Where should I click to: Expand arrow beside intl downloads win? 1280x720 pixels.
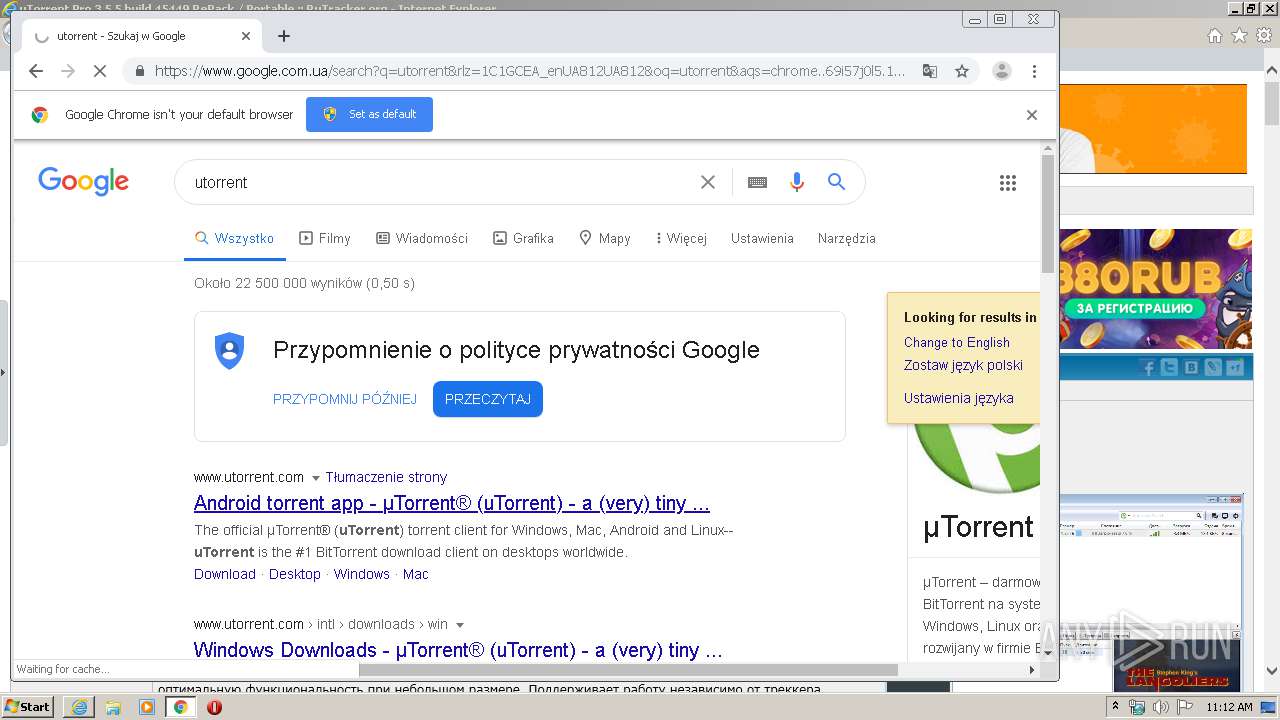pyautogui.click(x=460, y=625)
